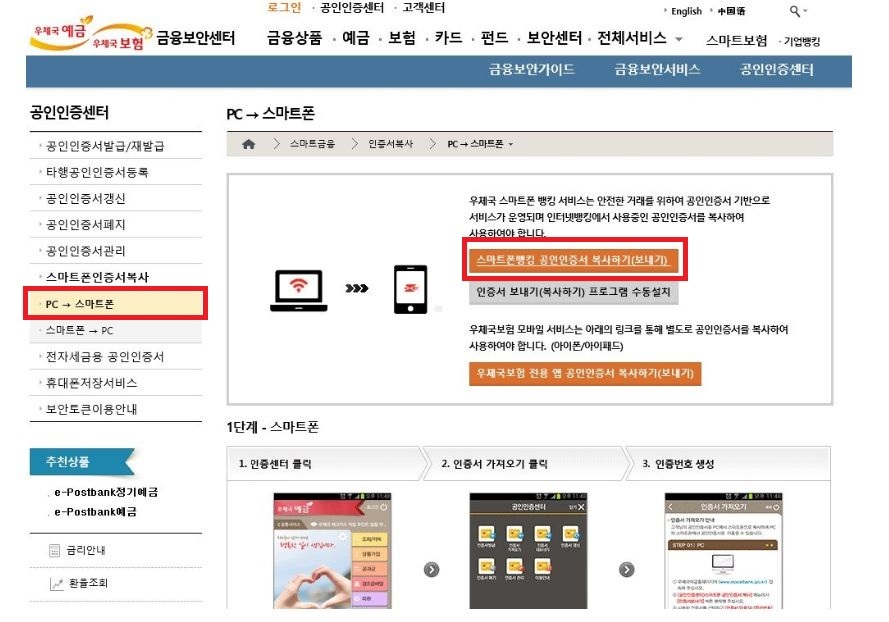The width and height of the screenshot is (889, 622).
Task: Click the home icon in breadcrumb
Action: pyautogui.click(x=248, y=144)
